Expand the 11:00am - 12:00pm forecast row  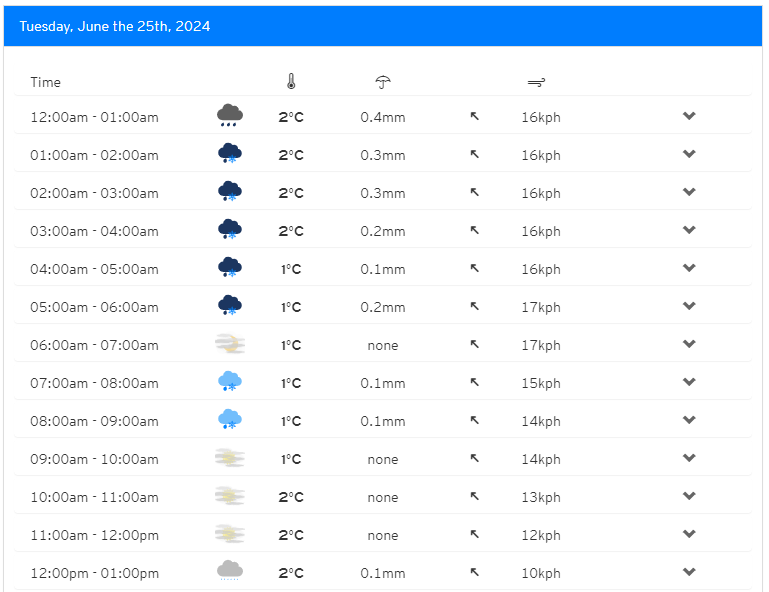coord(689,534)
